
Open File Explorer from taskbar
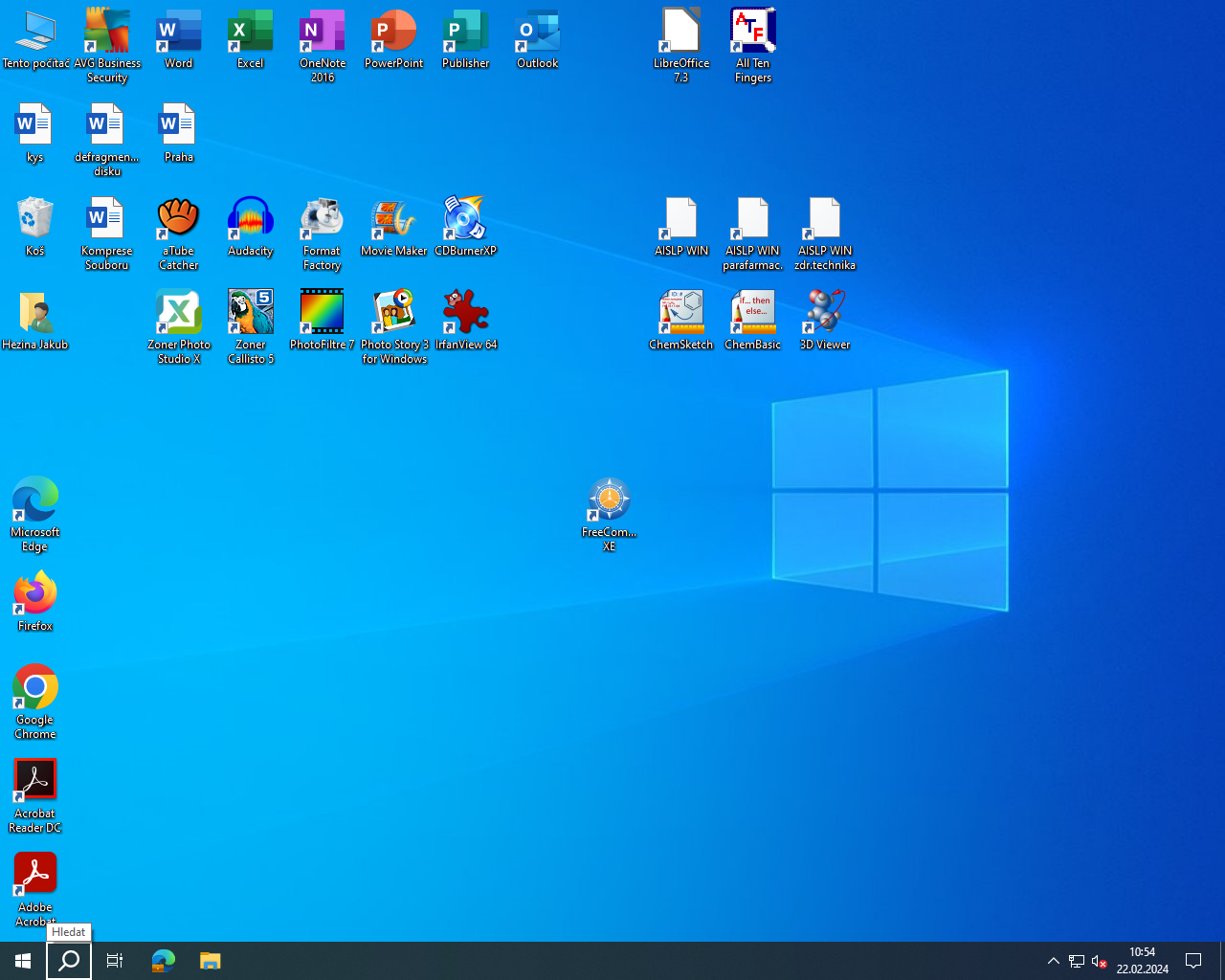coord(211,961)
